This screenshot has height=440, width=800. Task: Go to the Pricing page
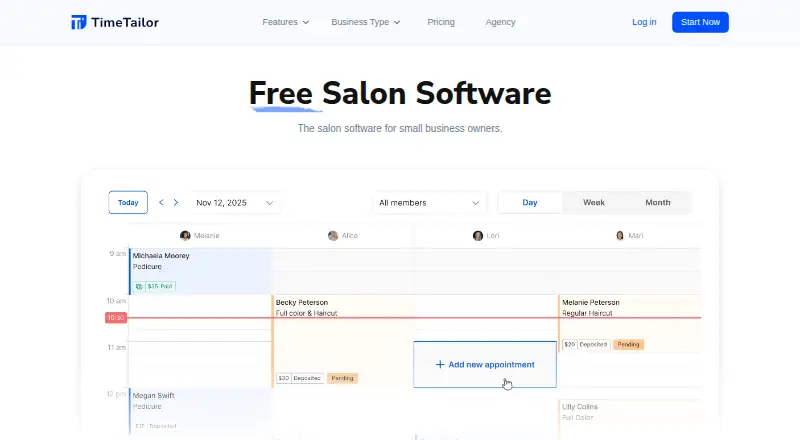[x=441, y=22]
